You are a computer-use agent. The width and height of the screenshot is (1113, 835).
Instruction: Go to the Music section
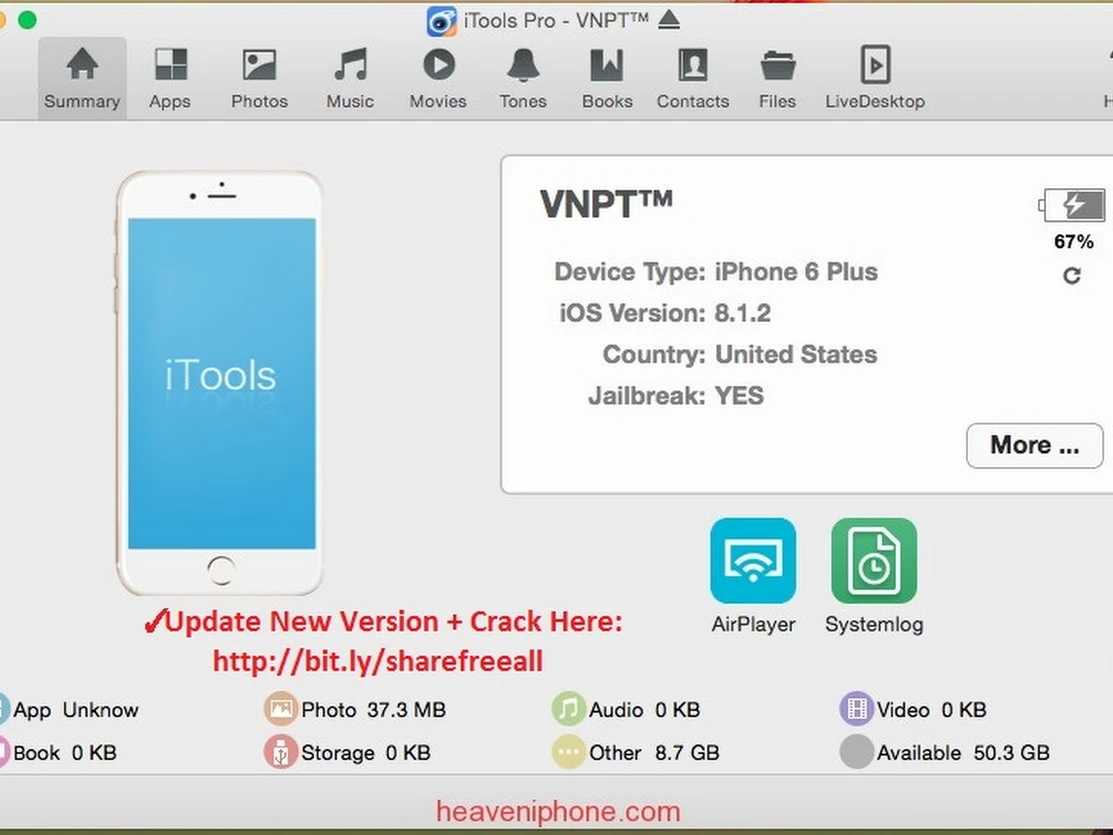click(x=350, y=78)
